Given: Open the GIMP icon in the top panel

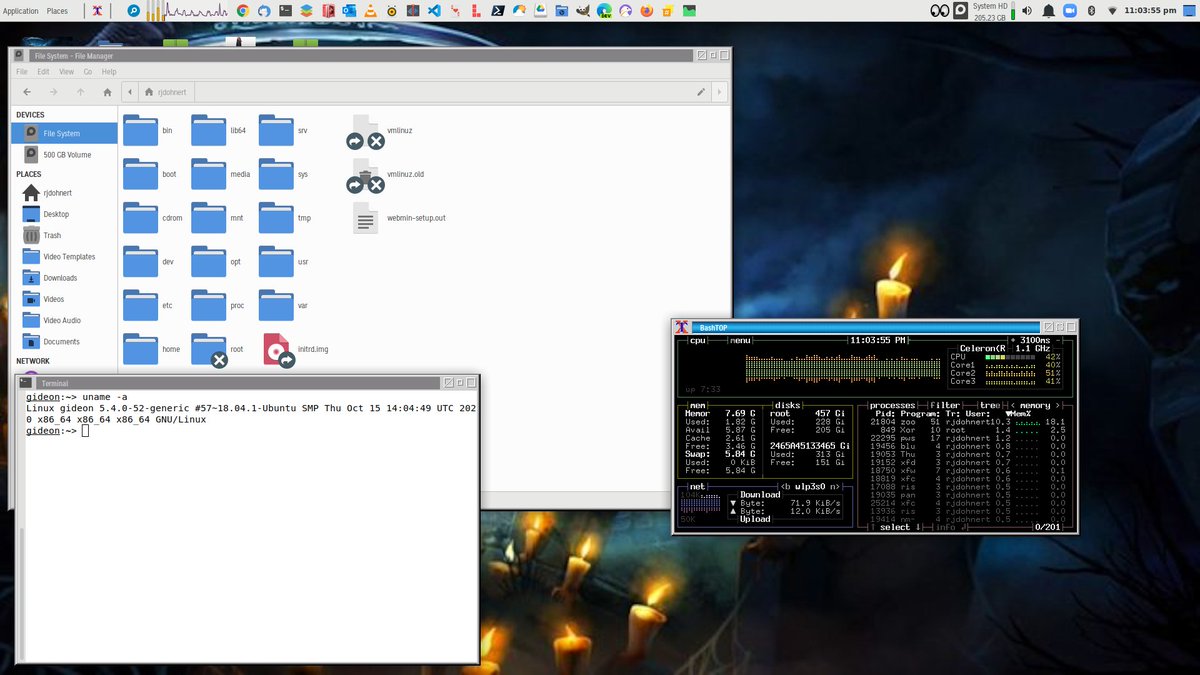Looking at the screenshot, I should point(582,11).
